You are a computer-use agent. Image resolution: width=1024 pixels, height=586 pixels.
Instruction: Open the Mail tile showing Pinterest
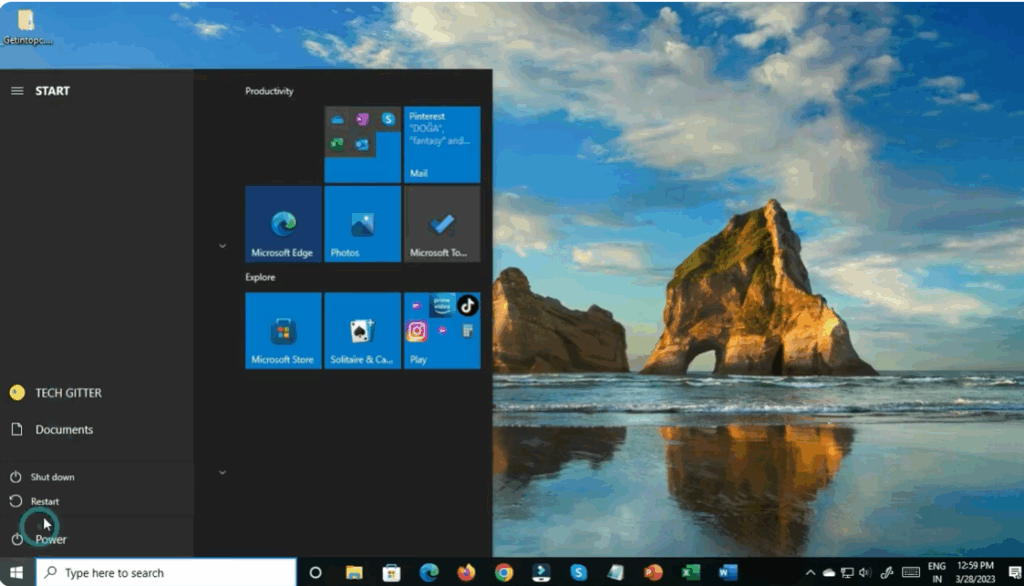tap(442, 143)
